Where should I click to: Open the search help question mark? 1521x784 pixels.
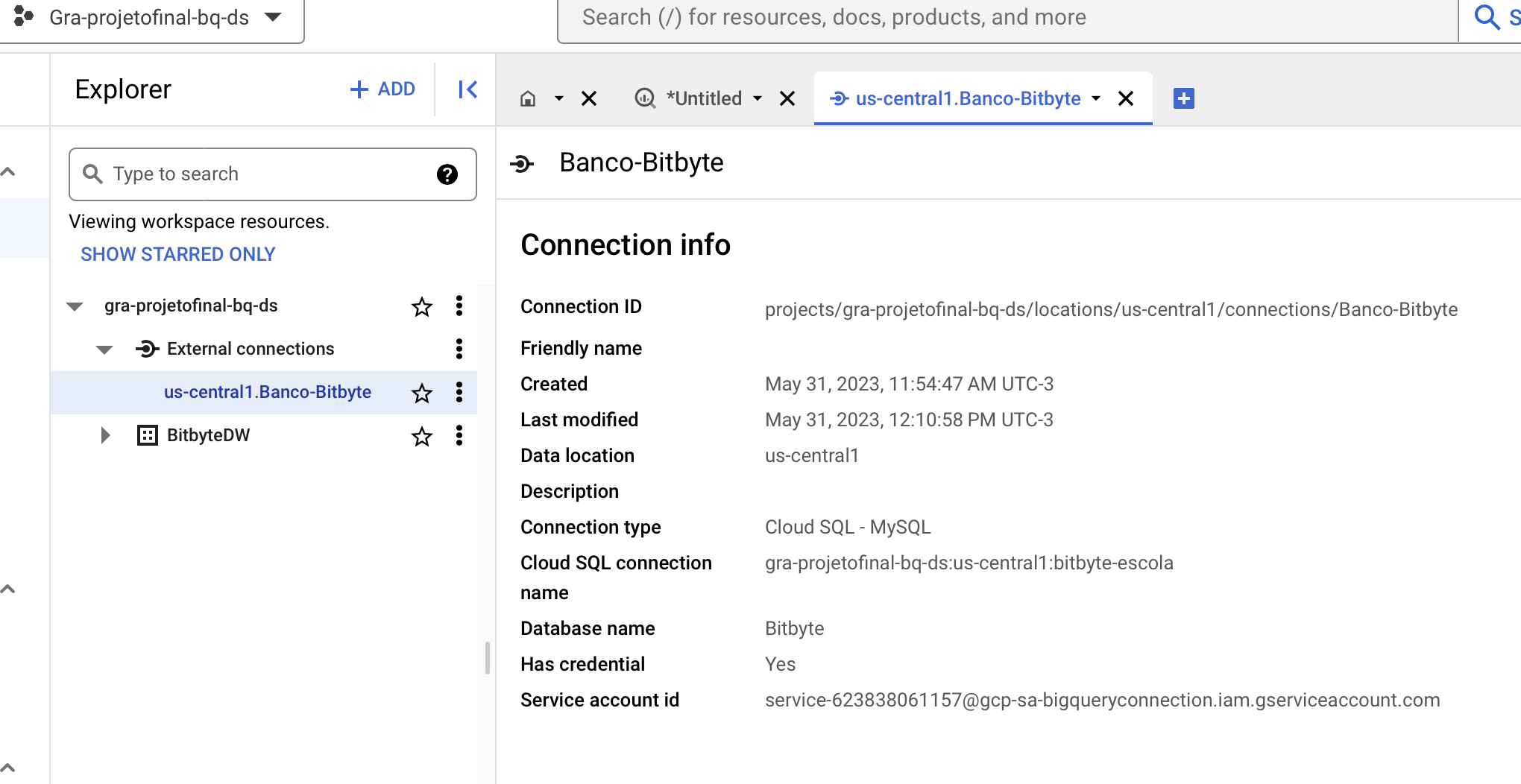click(447, 174)
